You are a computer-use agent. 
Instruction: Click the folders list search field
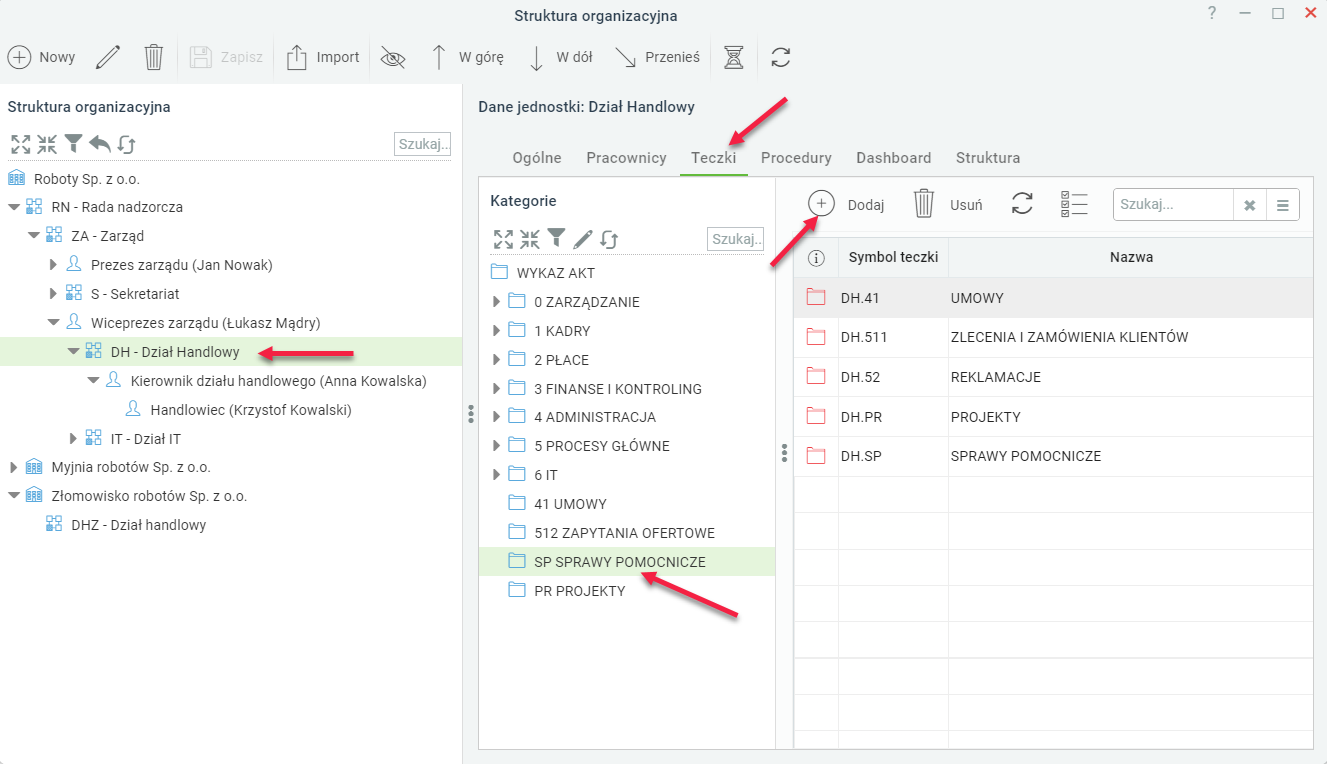pos(1173,205)
